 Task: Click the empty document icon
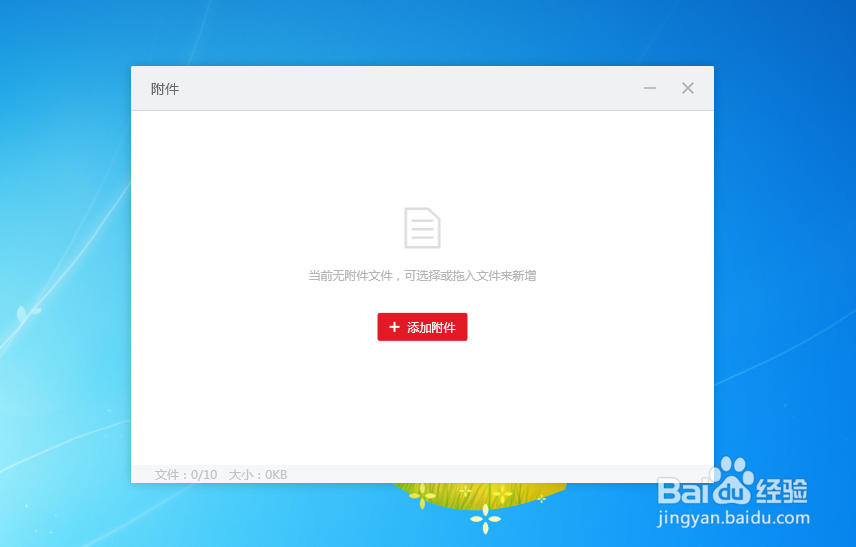(x=422, y=228)
